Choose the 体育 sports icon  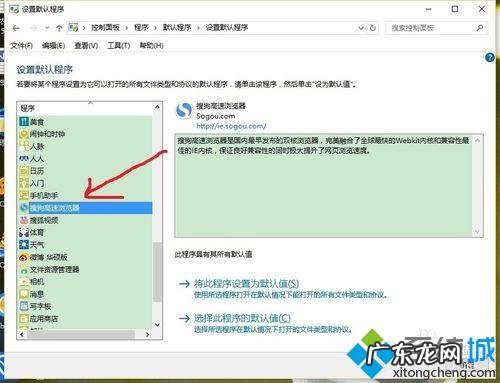click(24, 232)
